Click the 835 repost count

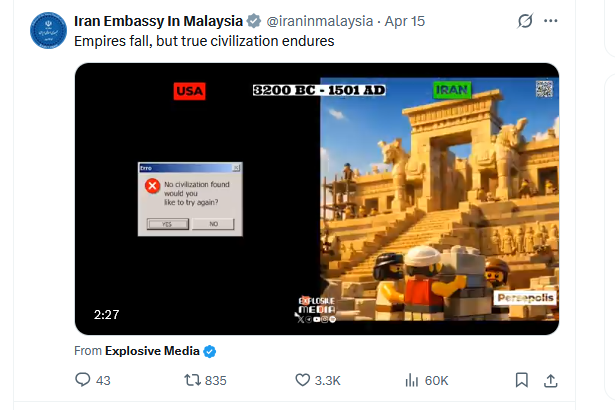pyautogui.click(x=216, y=381)
